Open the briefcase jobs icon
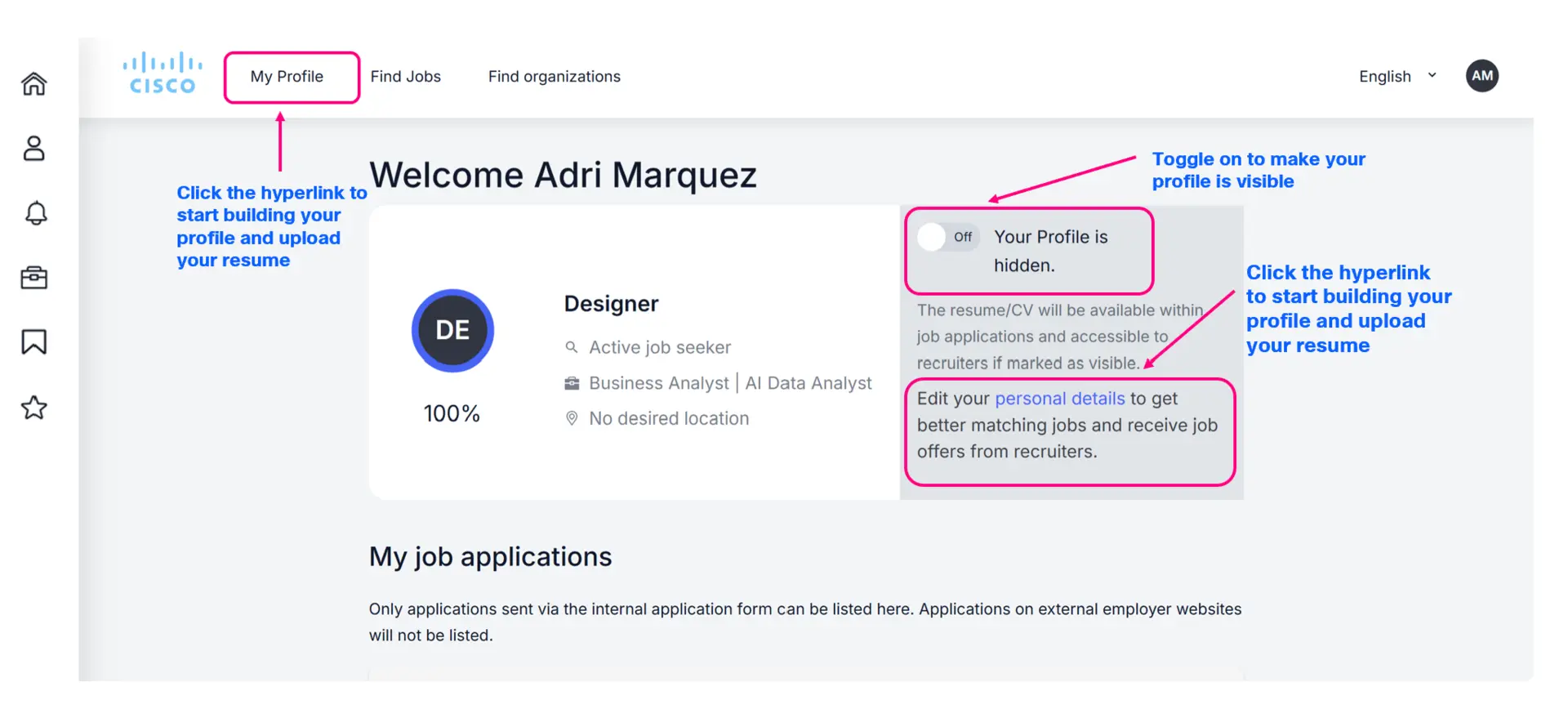Viewport: 1568px width, 718px height. (x=34, y=278)
